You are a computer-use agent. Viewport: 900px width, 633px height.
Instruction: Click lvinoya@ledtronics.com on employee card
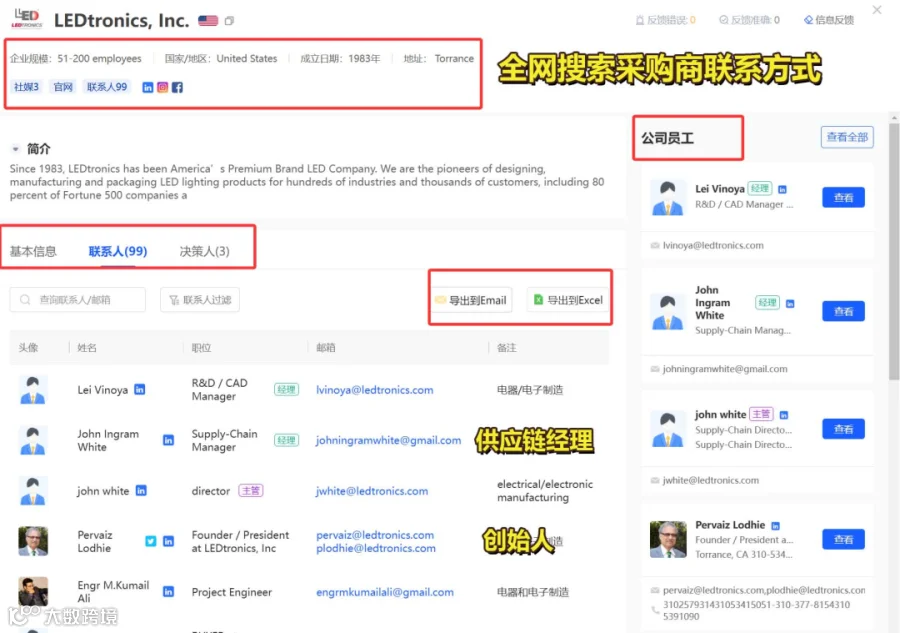click(713, 245)
